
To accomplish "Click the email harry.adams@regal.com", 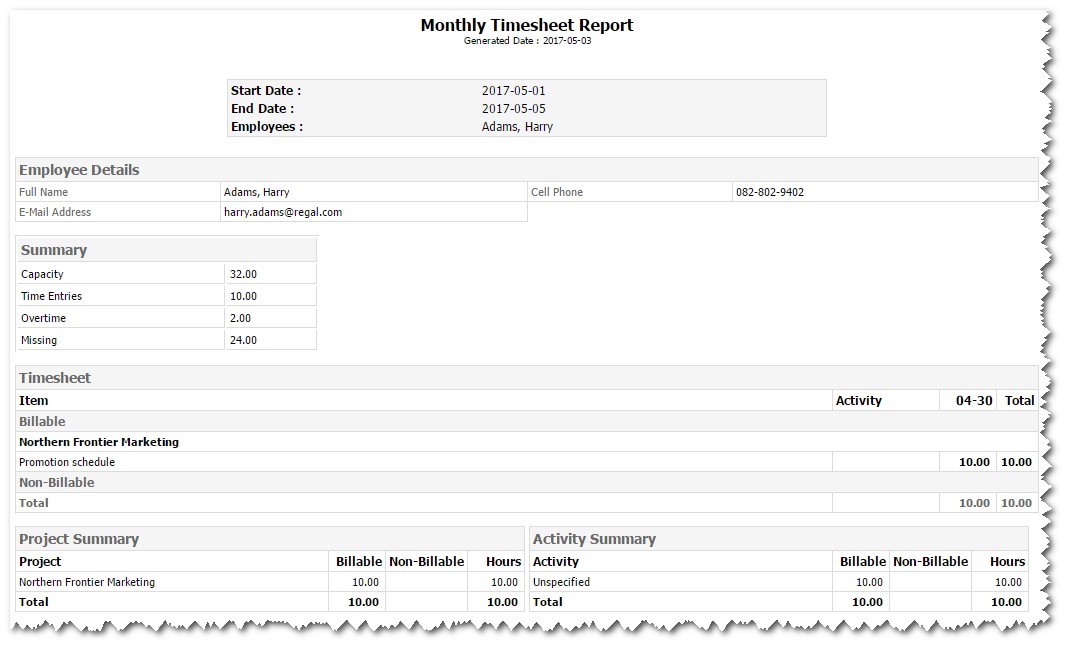I will 283,212.
